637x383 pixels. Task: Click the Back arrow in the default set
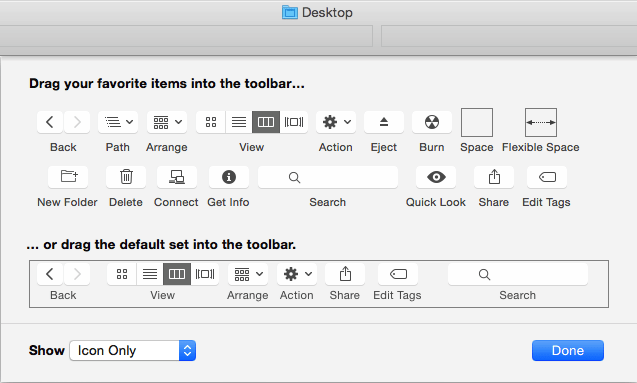(x=50, y=274)
